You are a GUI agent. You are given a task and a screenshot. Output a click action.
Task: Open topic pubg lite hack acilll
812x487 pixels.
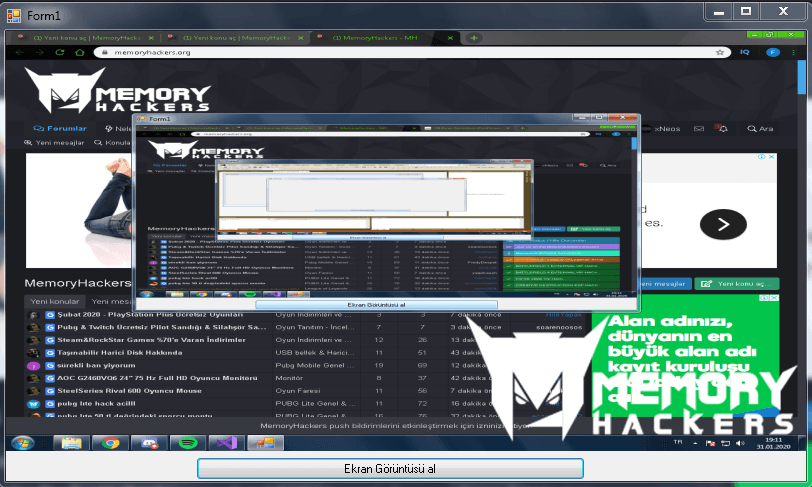(96, 404)
